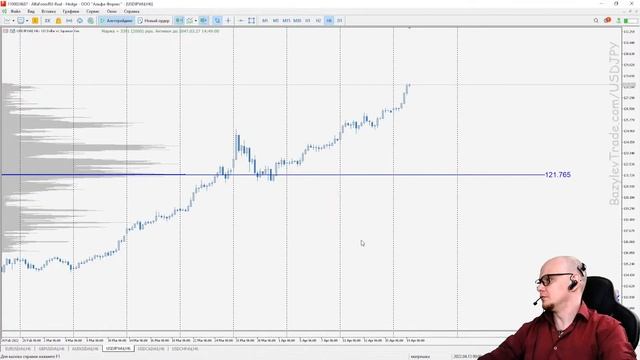Open the Signals broadcast icon
Screen dimensions: 640x360
point(69,20)
